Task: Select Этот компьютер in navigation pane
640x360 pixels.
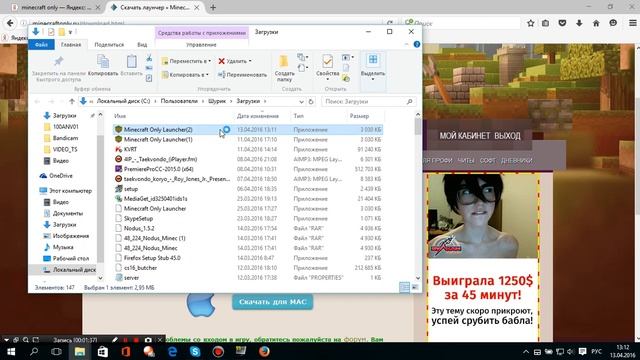Action: point(70,191)
